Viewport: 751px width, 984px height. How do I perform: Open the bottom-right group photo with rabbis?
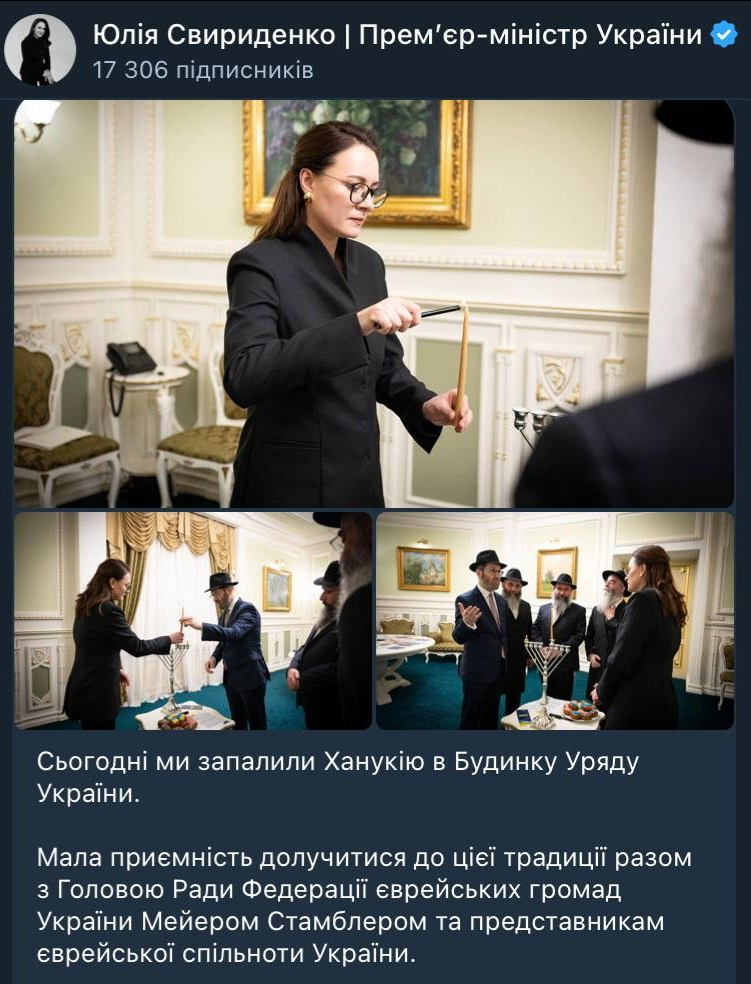click(555, 621)
